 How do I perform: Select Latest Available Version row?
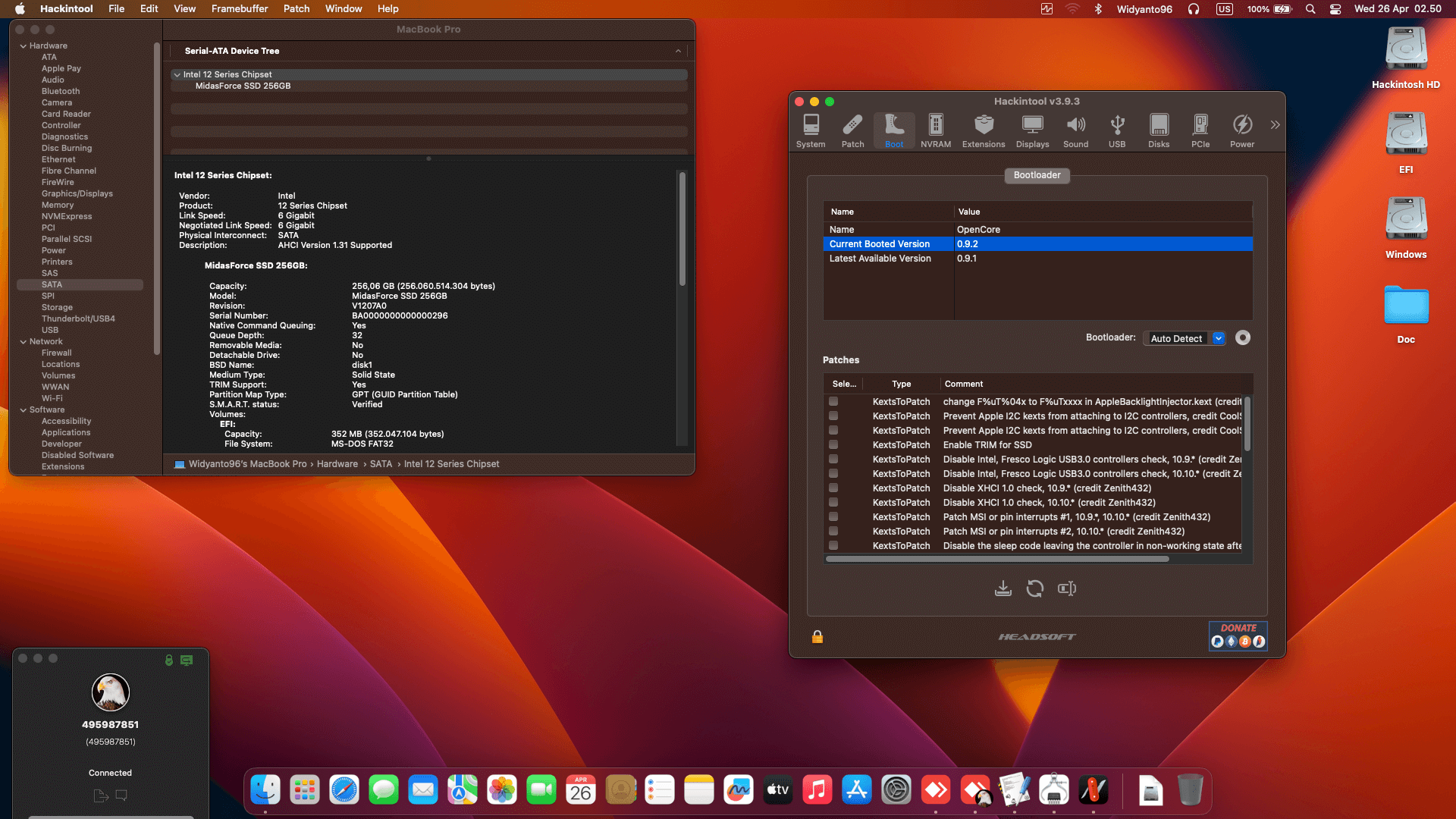click(x=1037, y=259)
